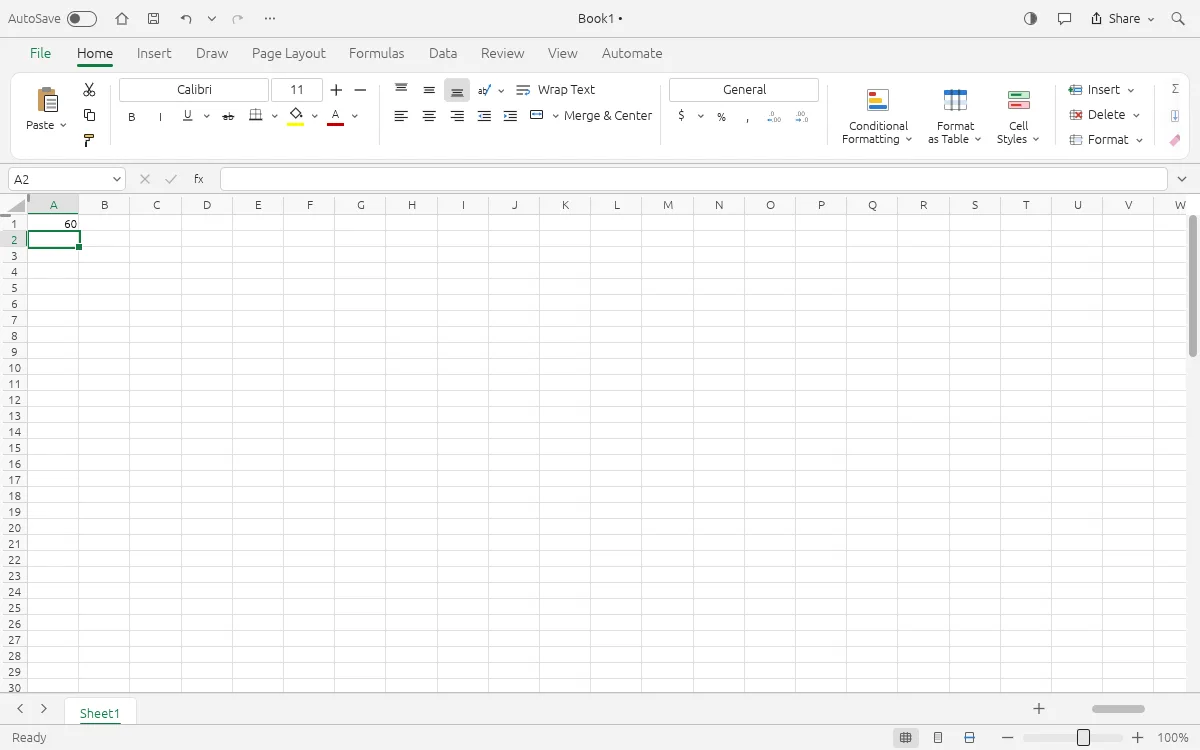Decrease font size with minus icon
Image resolution: width=1200 pixels, height=750 pixels.
coord(361,90)
